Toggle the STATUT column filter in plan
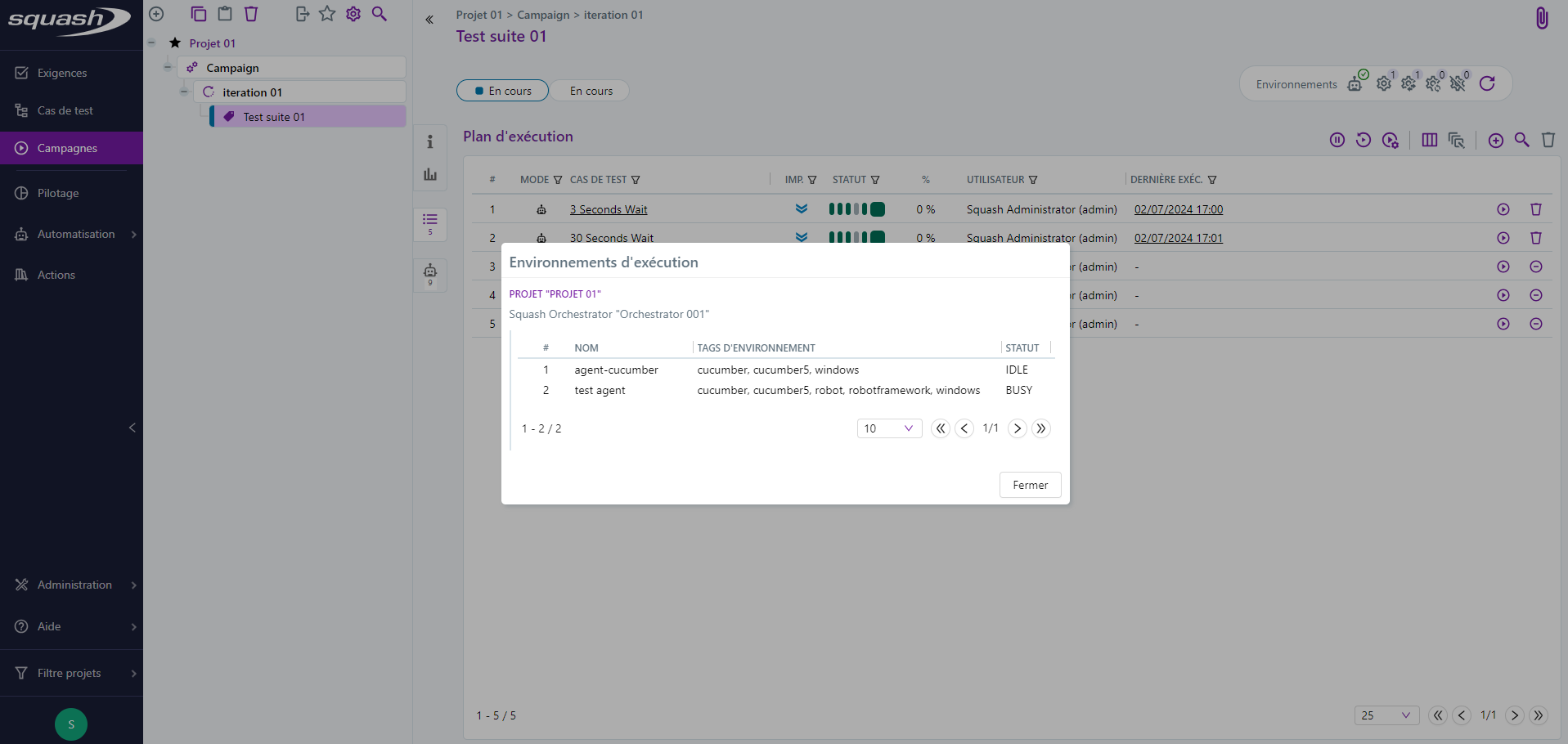The height and width of the screenshot is (744, 1568). click(x=875, y=180)
